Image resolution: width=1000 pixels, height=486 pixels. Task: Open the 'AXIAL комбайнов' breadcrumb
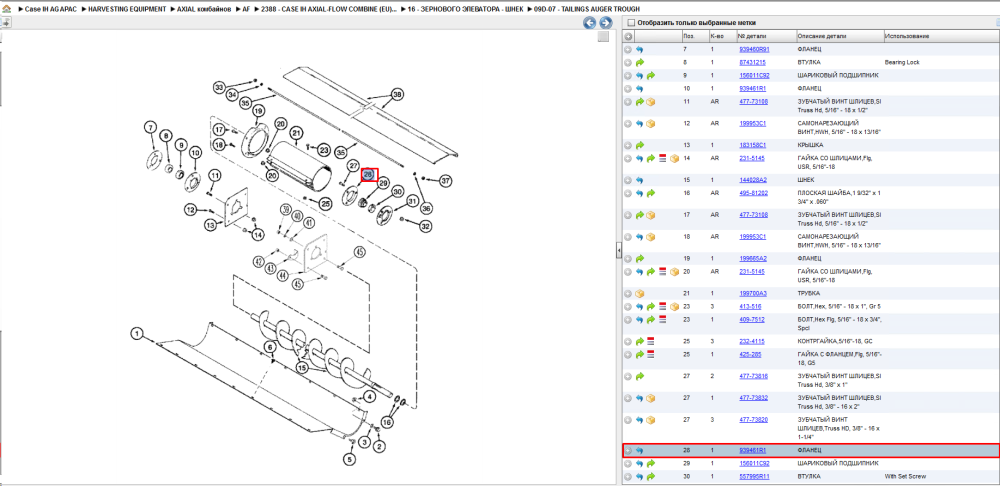pyautogui.click(x=204, y=10)
